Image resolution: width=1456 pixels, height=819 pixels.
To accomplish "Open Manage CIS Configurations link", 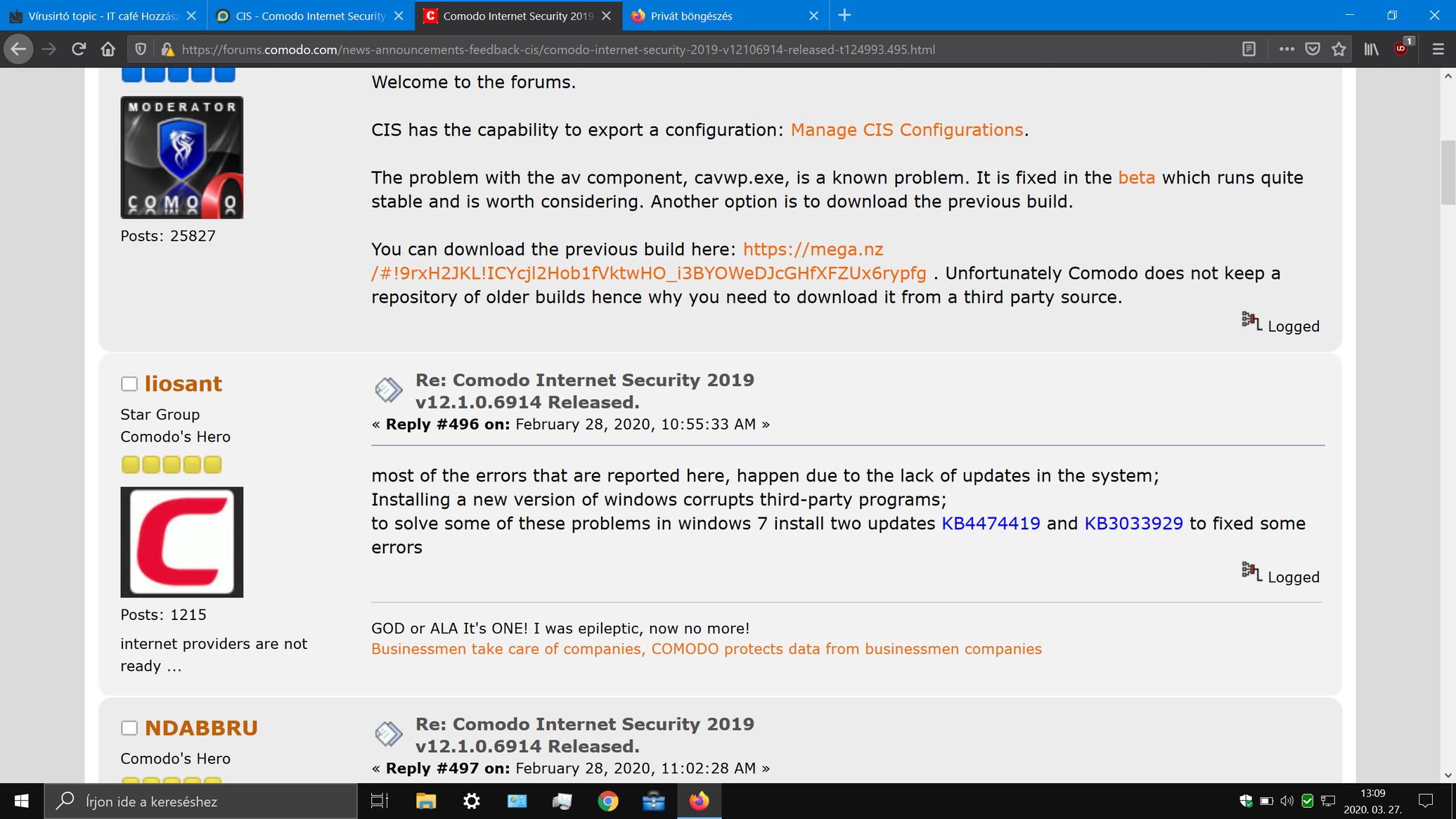I will [x=907, y=130].
